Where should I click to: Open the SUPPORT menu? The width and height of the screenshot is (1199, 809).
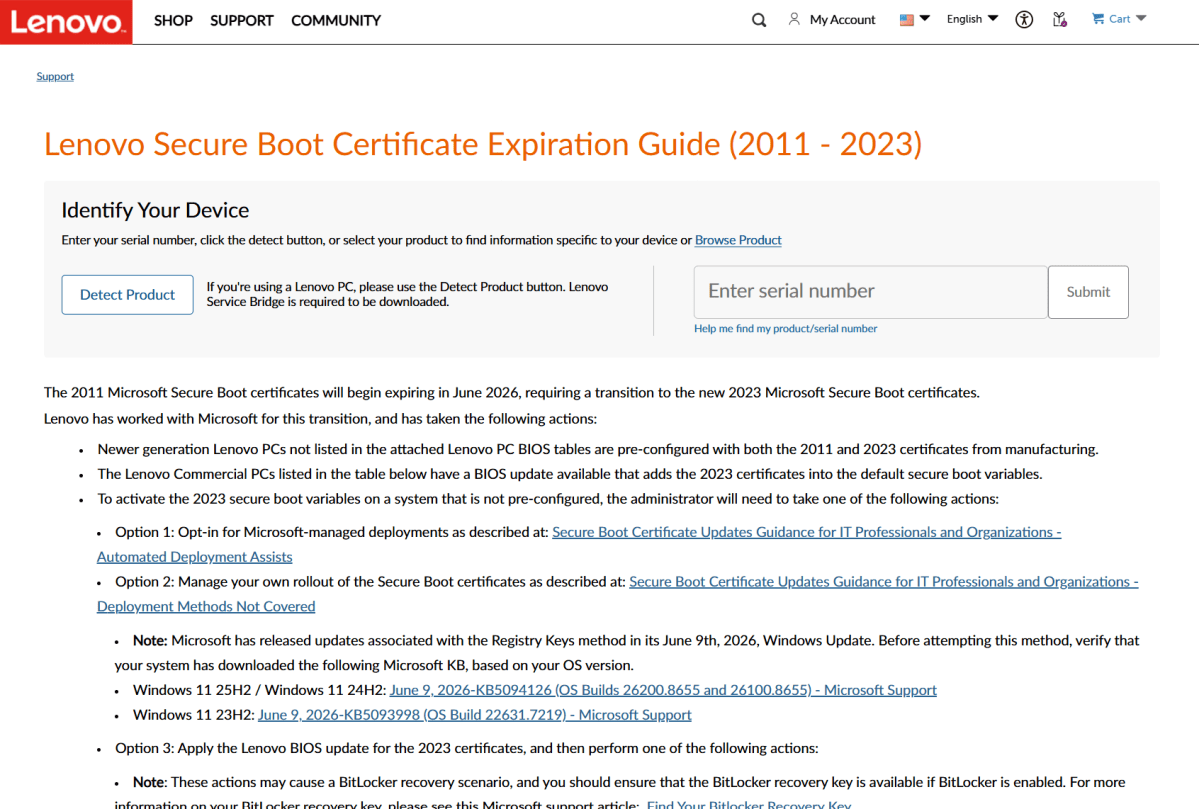coord(242,21)
